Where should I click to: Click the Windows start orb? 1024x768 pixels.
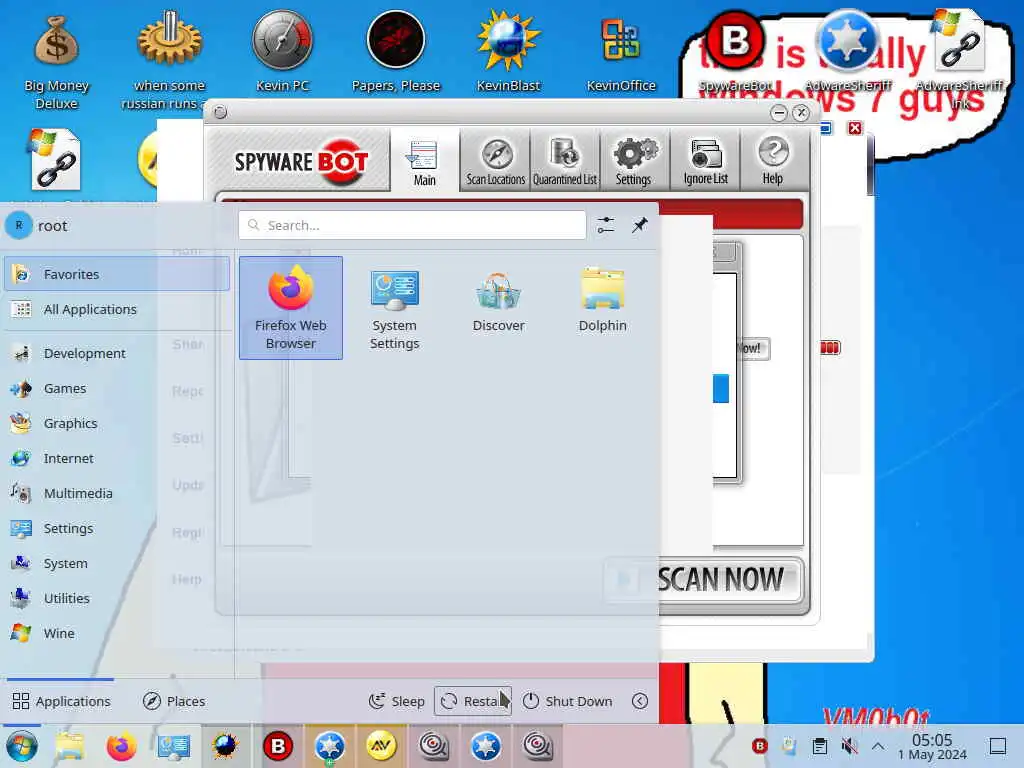pyautogui.click(x=22, y=746)
